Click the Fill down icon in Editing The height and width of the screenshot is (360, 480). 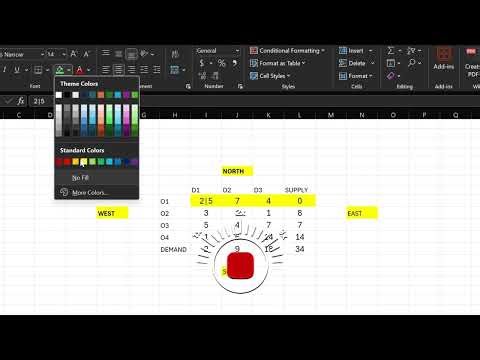390,63
